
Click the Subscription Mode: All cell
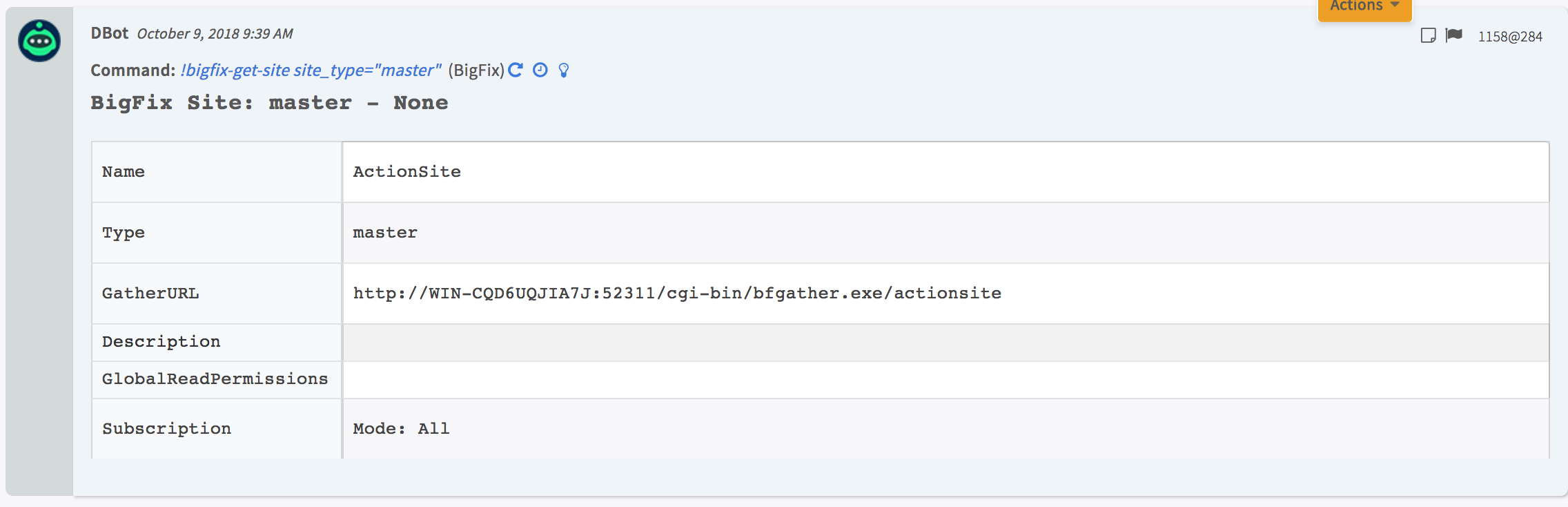(x=401, y=429)
